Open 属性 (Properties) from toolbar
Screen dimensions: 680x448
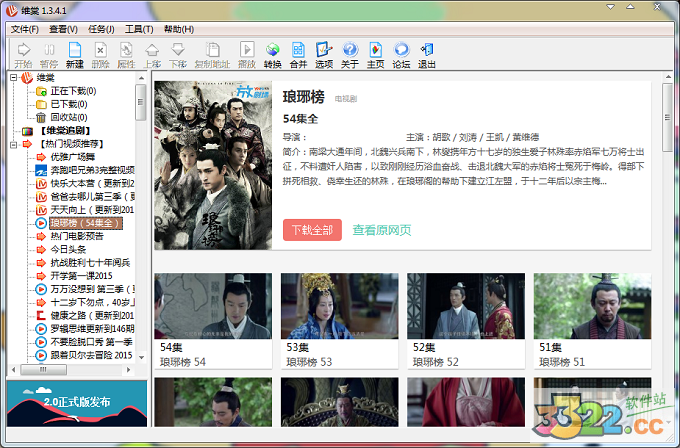click(x=126, y=55)
